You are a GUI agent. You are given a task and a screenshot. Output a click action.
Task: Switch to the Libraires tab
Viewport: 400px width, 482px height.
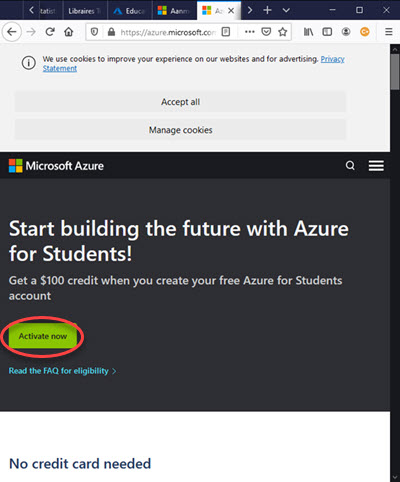click(x=85, y=11)
